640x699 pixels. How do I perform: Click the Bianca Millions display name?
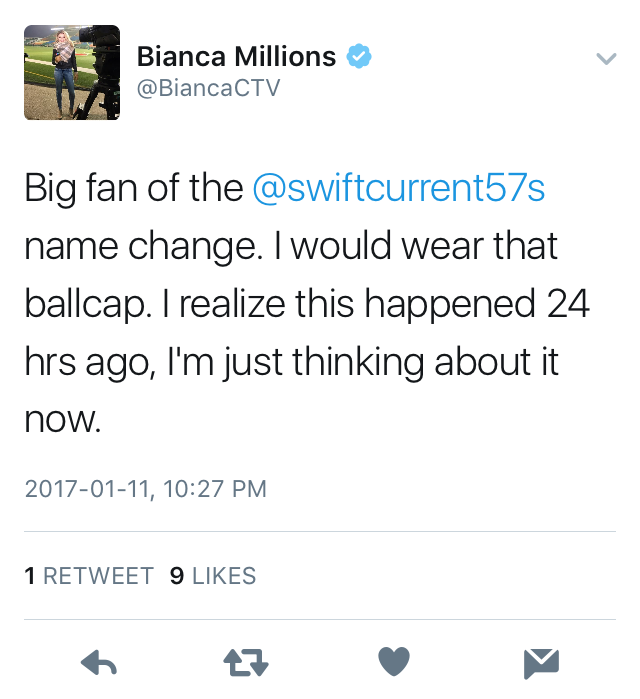(x=236, y=57)
